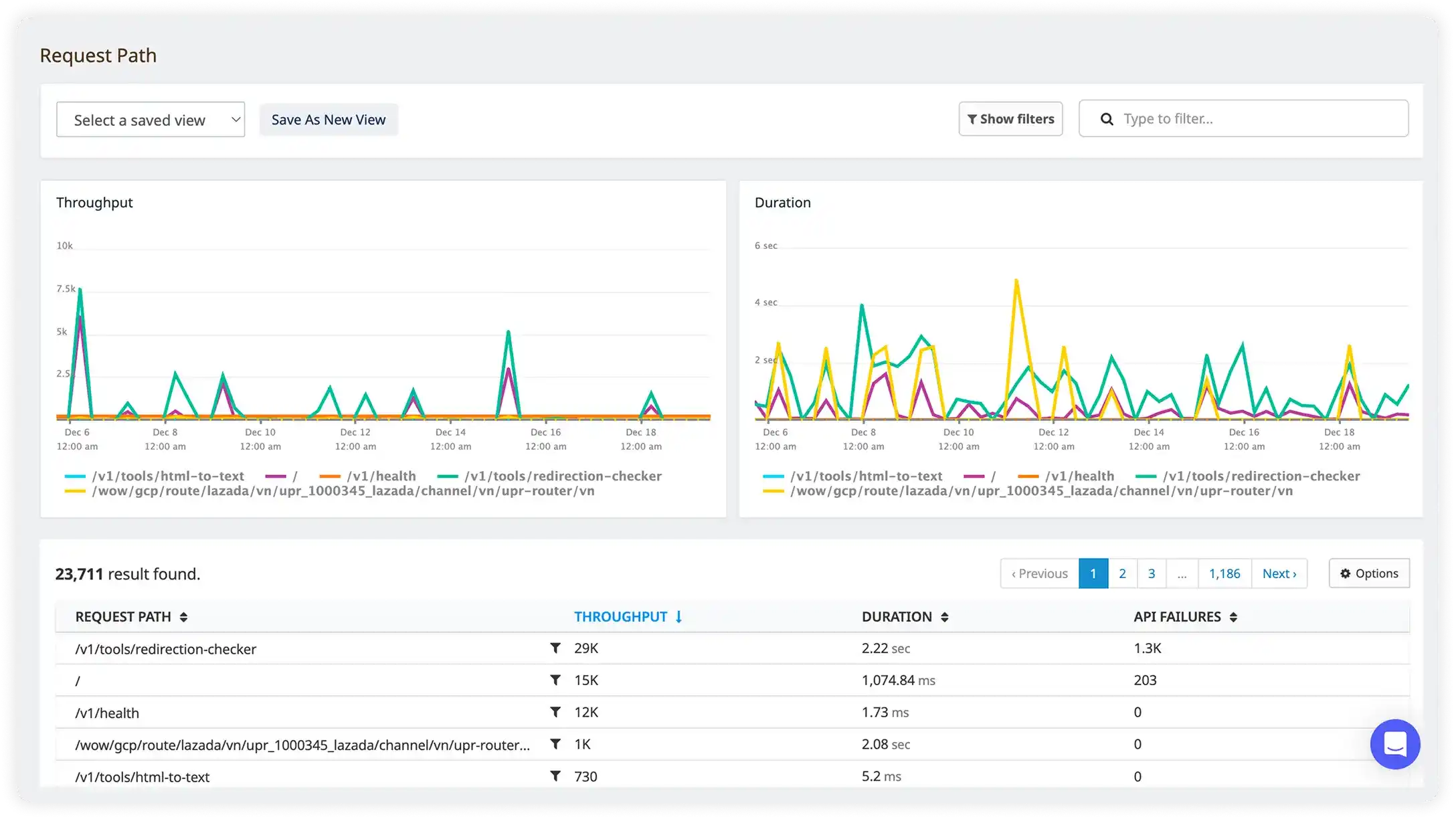This screenshot has width=1456, height=819.
Task: Click filter icon in /v1/health row
Action: coord(555,712)
